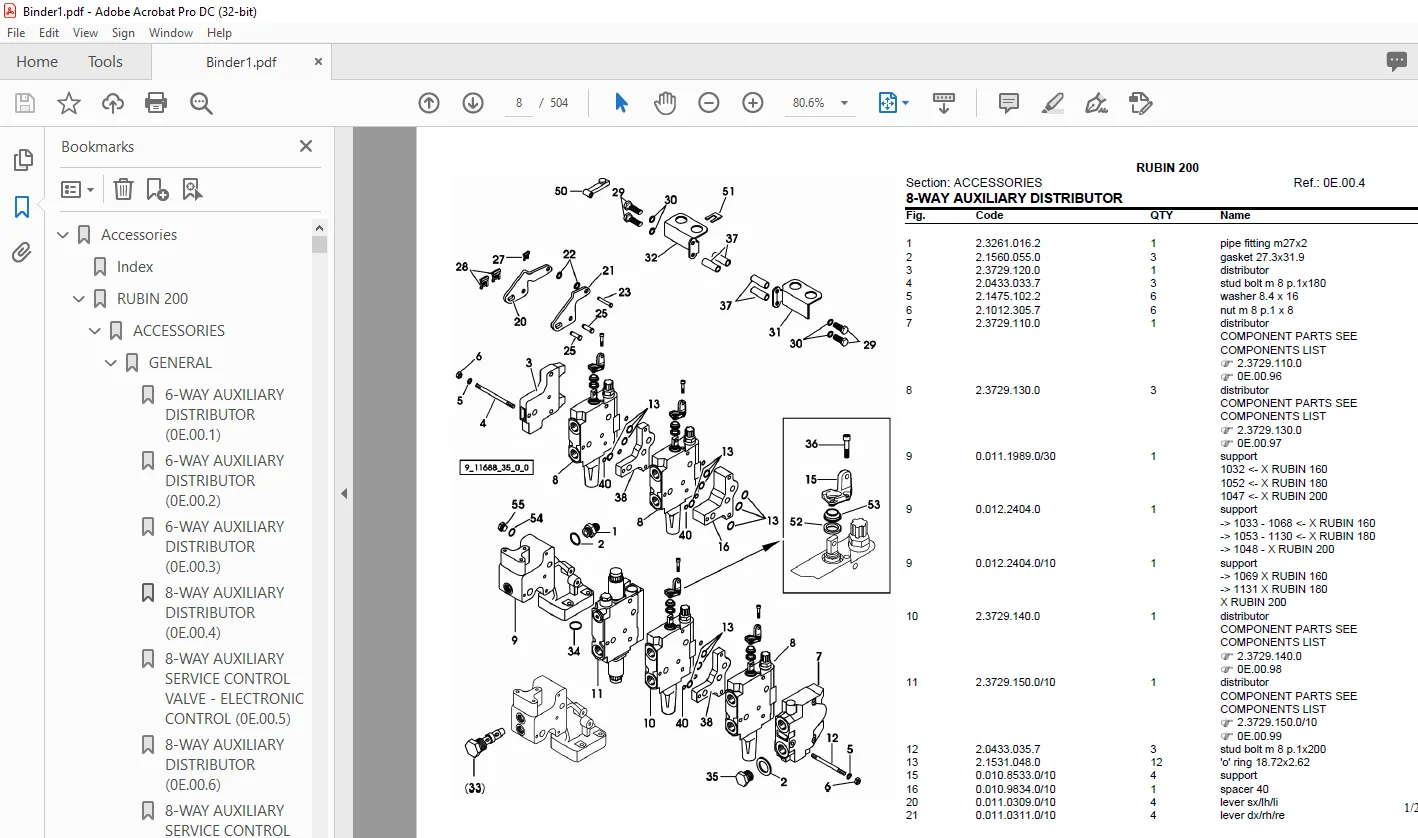This screenshot has height=838, width=1418.
Task: Go to the previous page with the up arrow
Action: click(x=429, y=103)
